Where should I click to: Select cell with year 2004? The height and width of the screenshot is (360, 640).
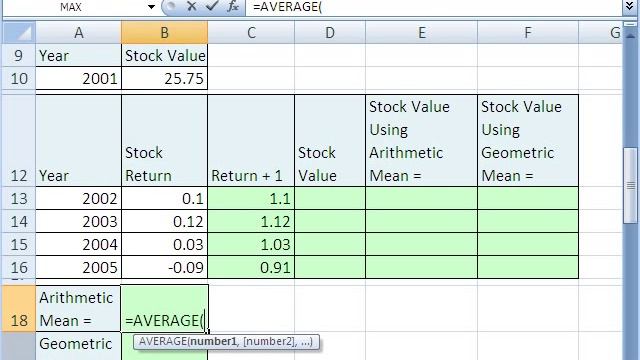[x=78, y=244]
